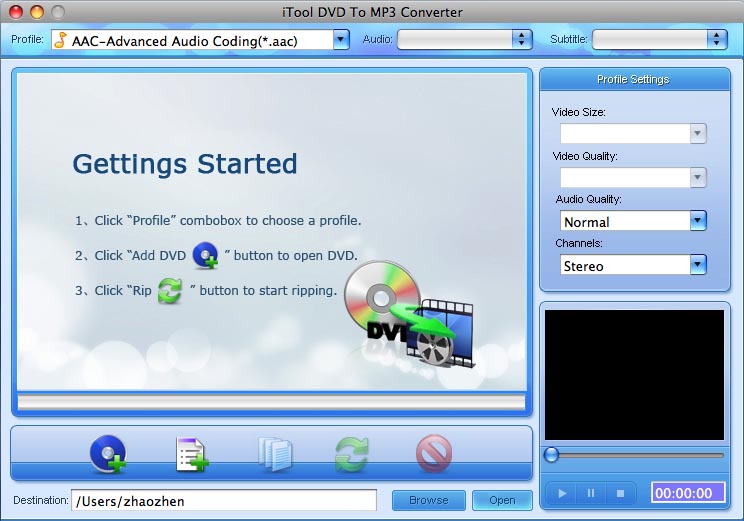Click the Open destination button

pyautogui.click(x=502, y=500)
